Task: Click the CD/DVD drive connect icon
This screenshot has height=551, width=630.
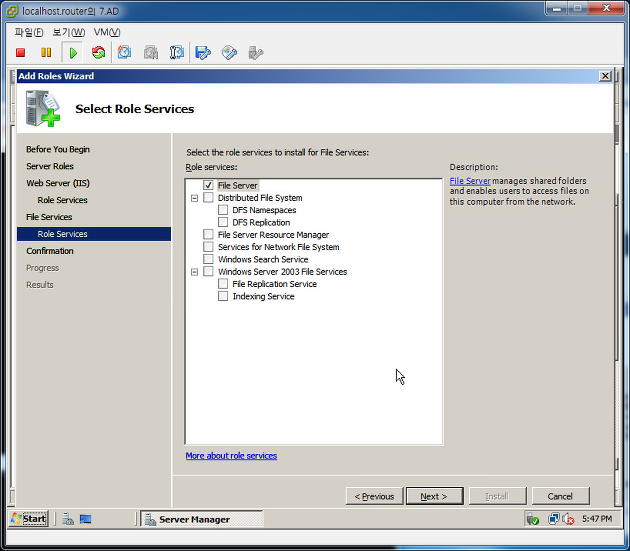Action: tap(229, 53)
